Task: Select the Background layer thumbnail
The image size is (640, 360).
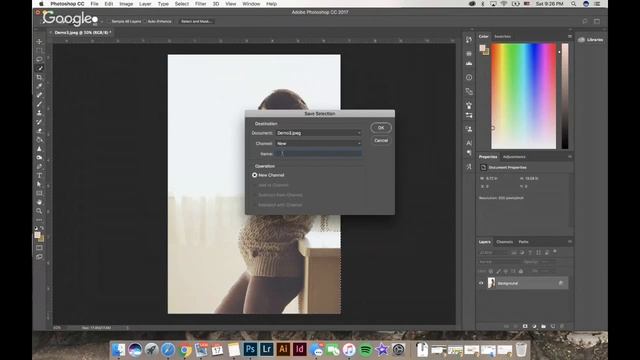Action: click(x=491, y=283)
